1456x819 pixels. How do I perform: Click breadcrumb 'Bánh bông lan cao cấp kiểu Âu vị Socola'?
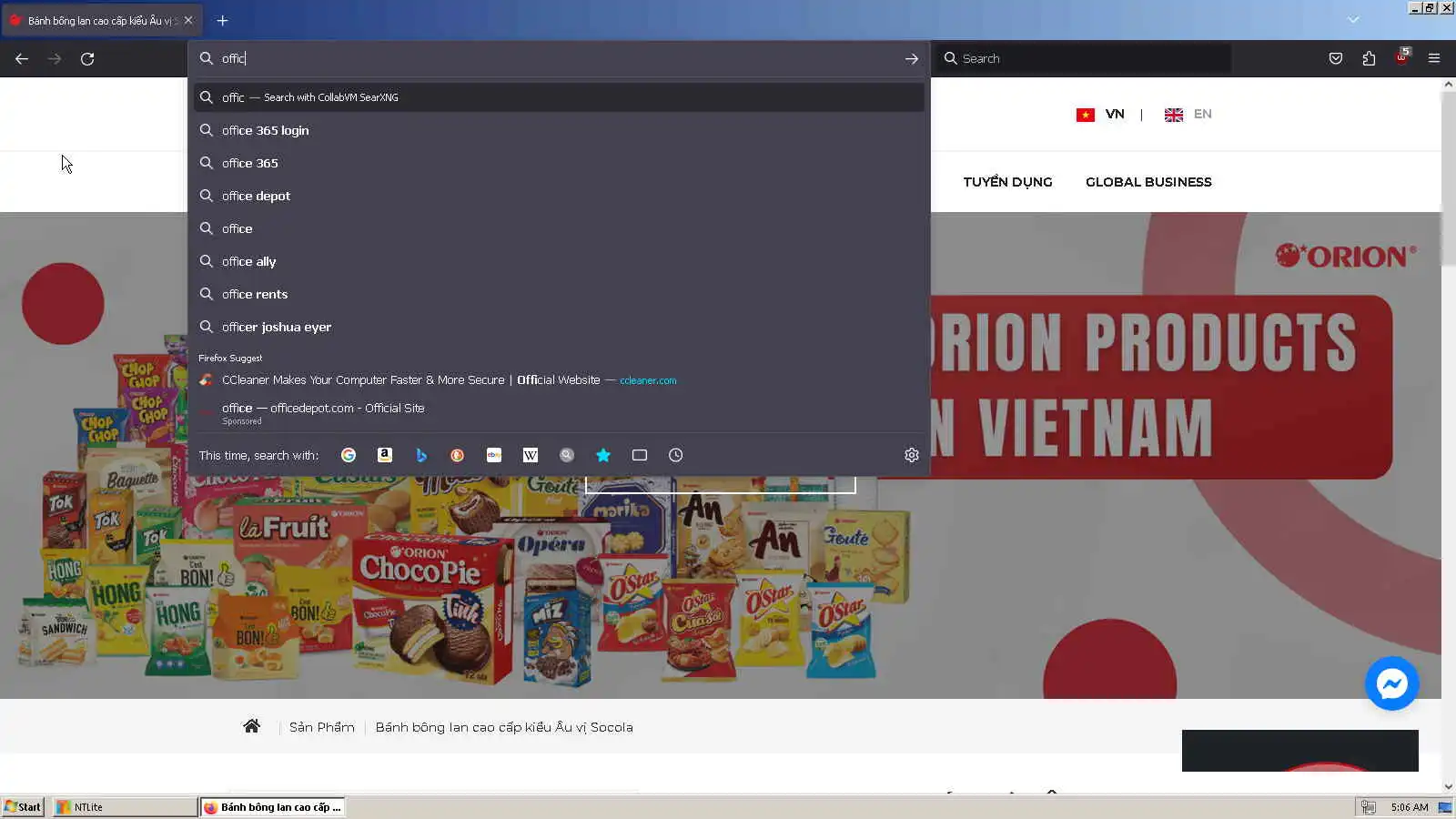(x=504, y=727)
